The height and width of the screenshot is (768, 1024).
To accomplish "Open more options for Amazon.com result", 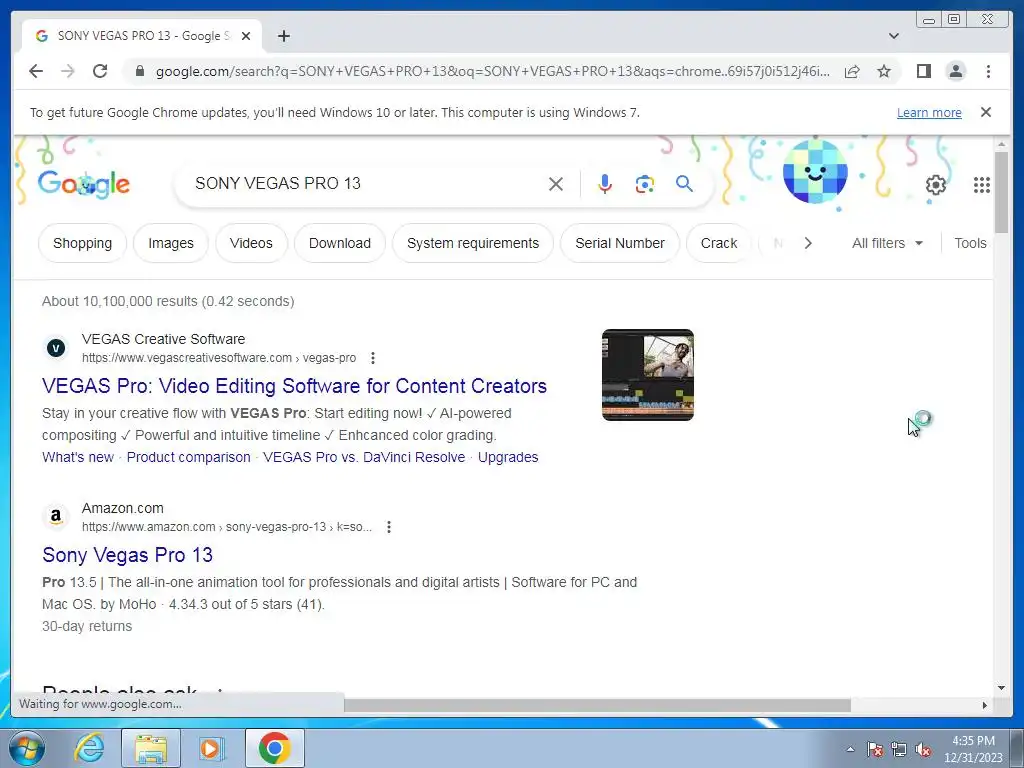I will [389, 527].
